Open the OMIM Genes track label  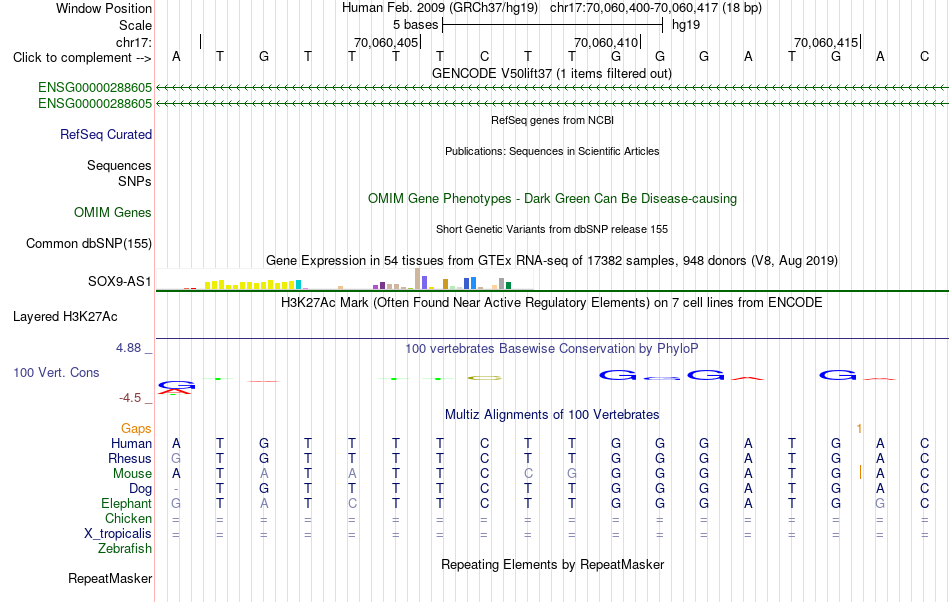point(112,213)
